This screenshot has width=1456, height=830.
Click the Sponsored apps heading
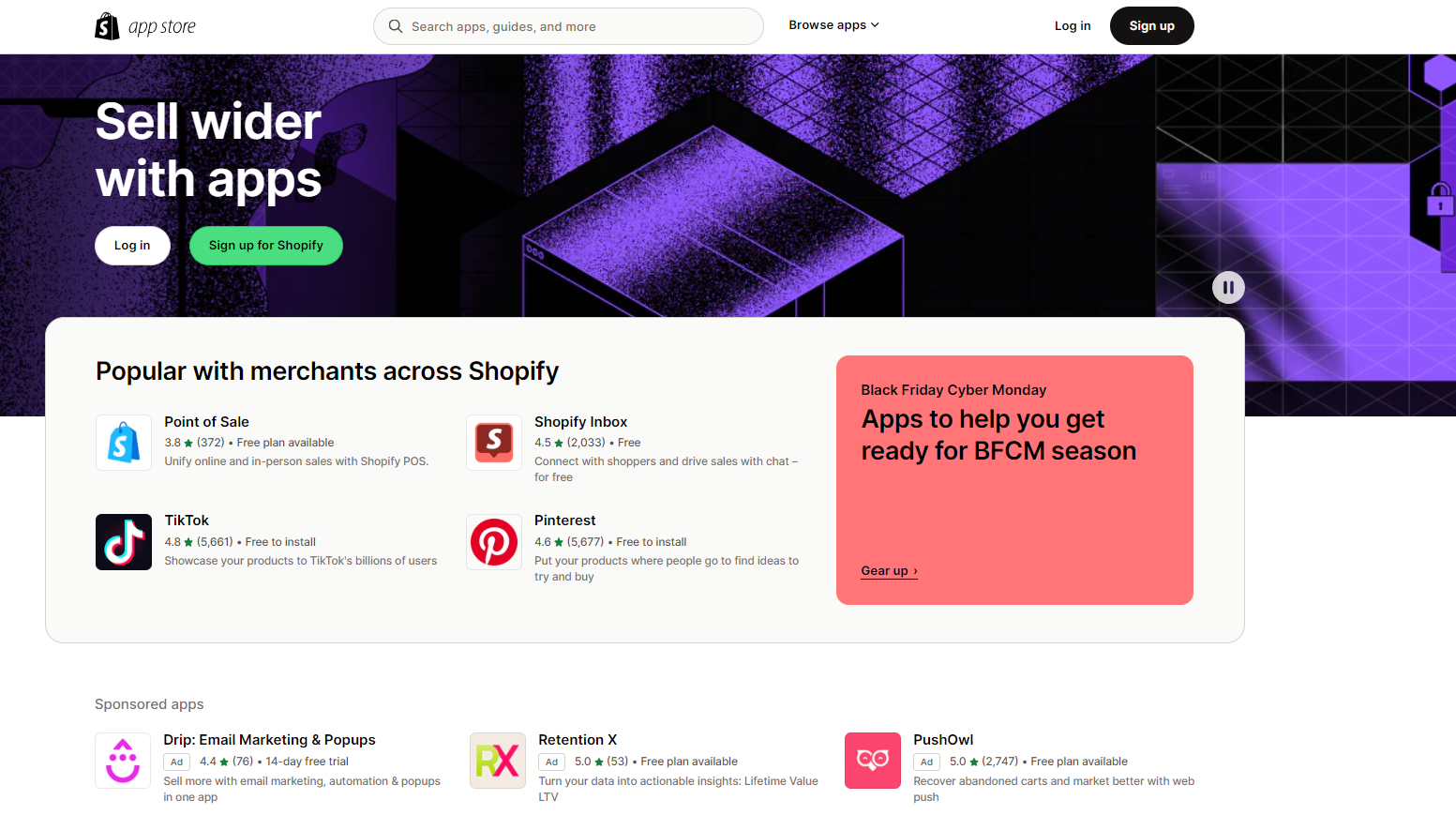[149, 704]
